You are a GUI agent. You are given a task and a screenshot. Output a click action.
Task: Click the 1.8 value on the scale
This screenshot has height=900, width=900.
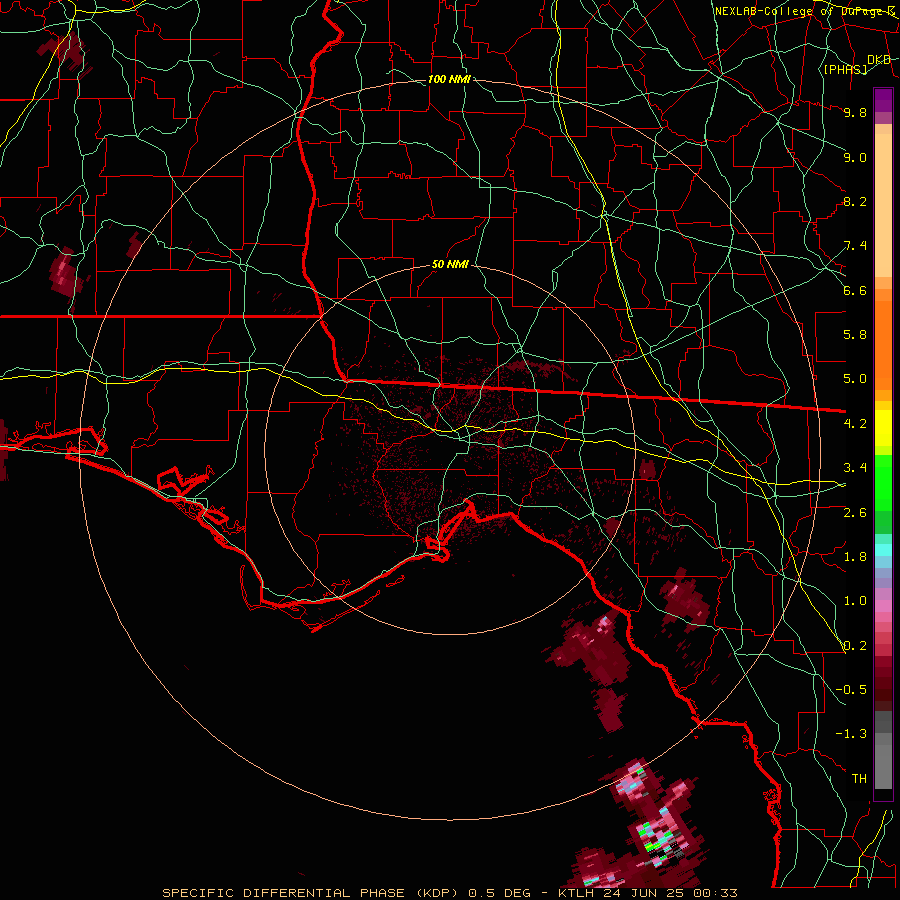click(855, 557)
